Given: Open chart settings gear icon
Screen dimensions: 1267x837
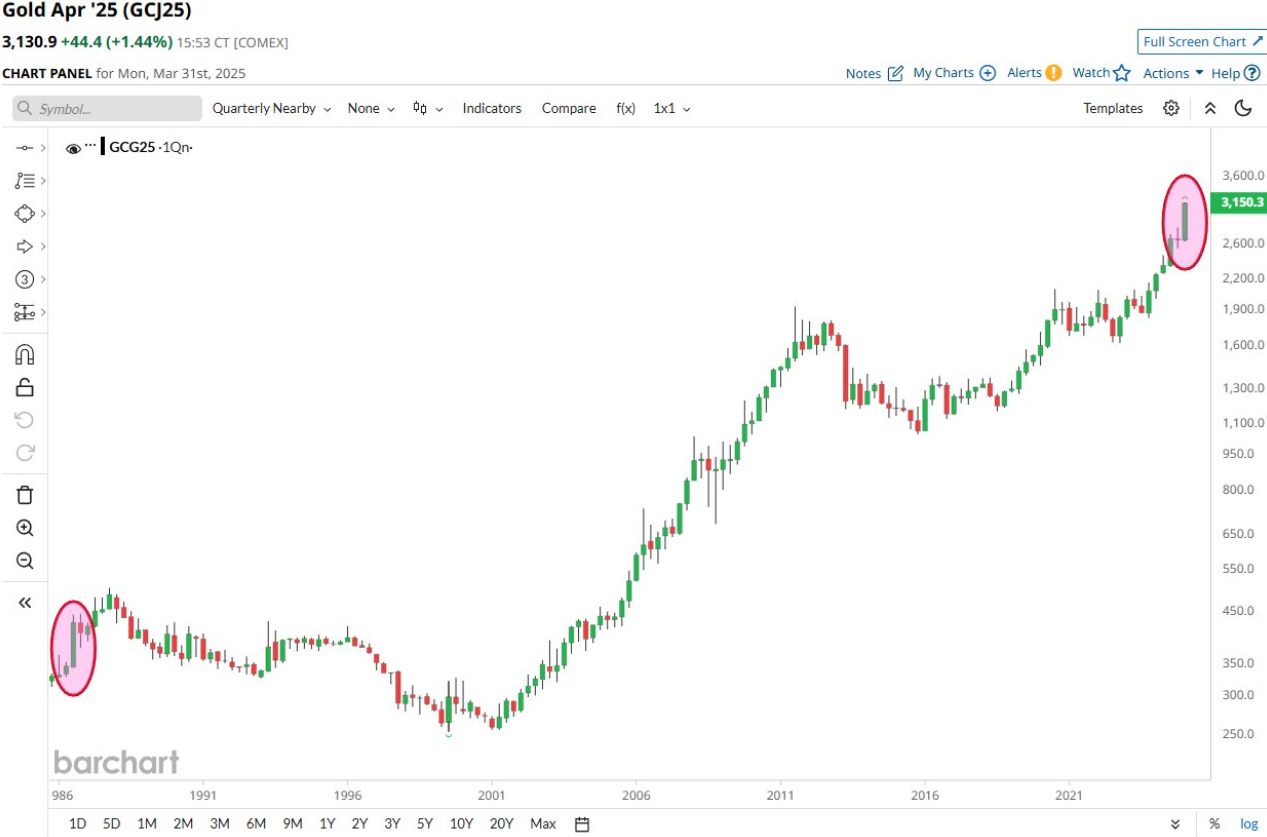Looking at the screenshot, I should click(x=1171, y=108).
